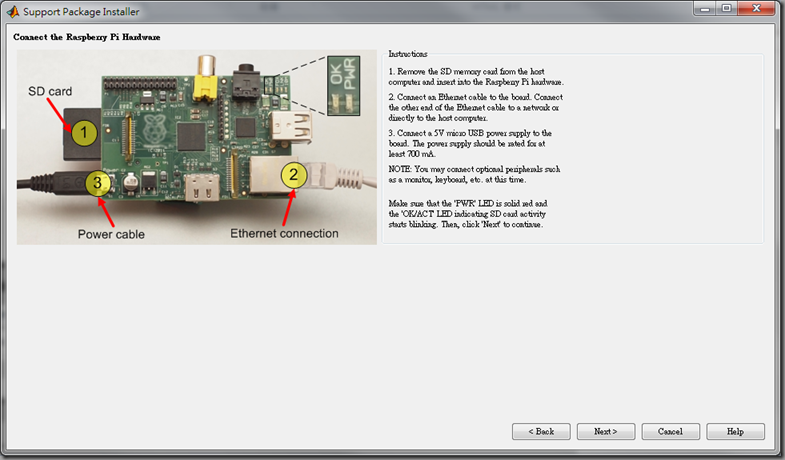Click the Raspberry Pi hardware photo

pyautogui.click(x=197, y=147)
